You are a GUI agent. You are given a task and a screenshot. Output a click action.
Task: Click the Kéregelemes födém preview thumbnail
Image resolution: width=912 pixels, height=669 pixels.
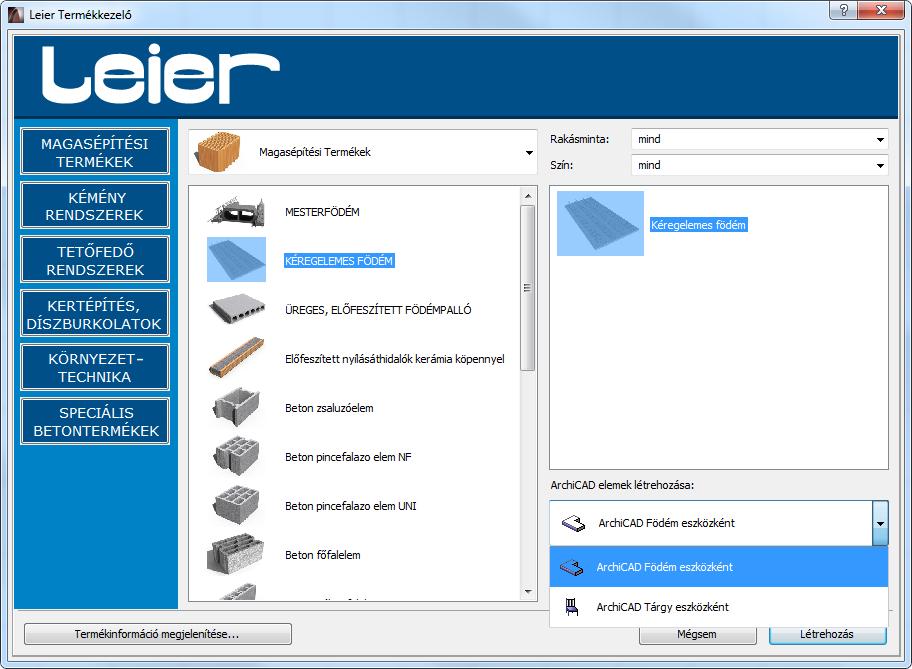point(600,223)
